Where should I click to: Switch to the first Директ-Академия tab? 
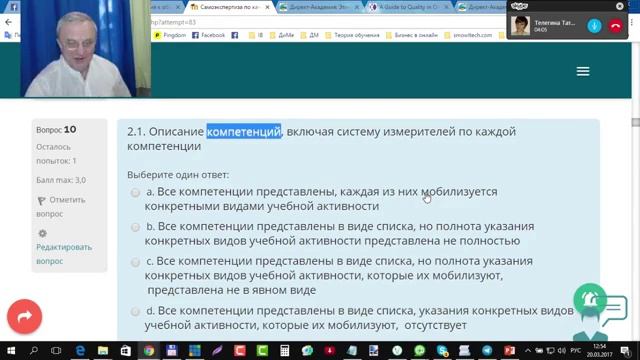318,7
